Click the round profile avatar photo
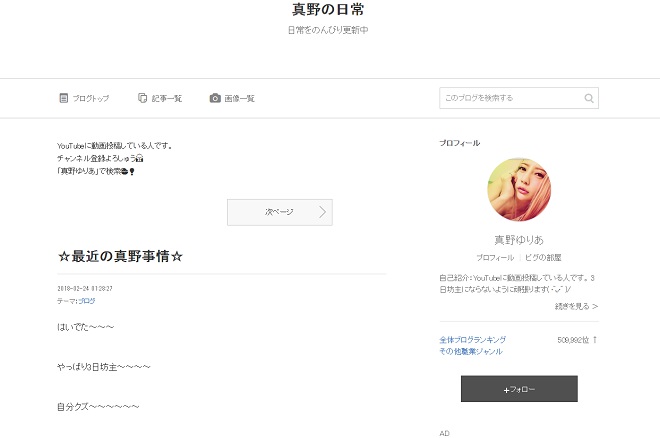Image resolution: width=660 pixels, height=438 pixels. [518, 189]
